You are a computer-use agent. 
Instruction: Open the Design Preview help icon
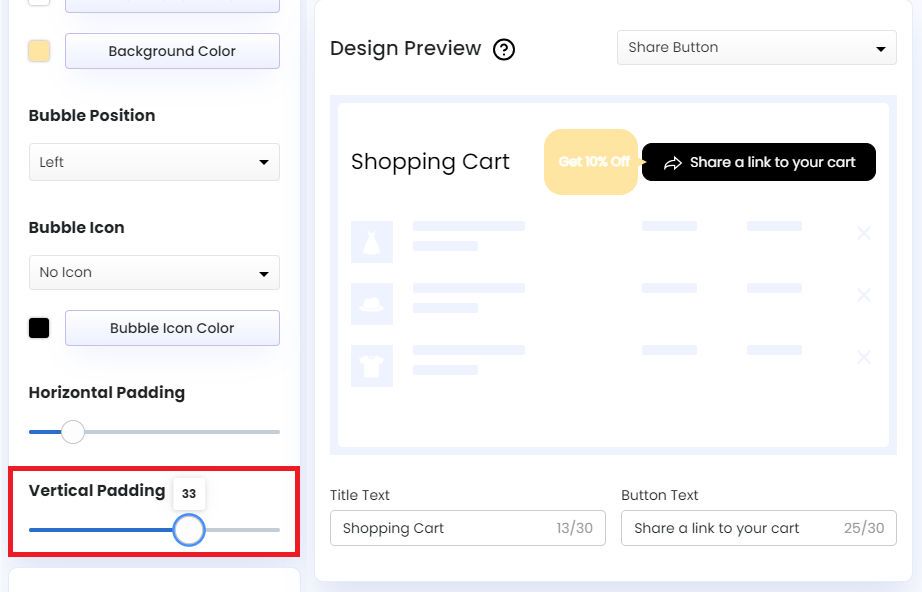click(504, 49)
